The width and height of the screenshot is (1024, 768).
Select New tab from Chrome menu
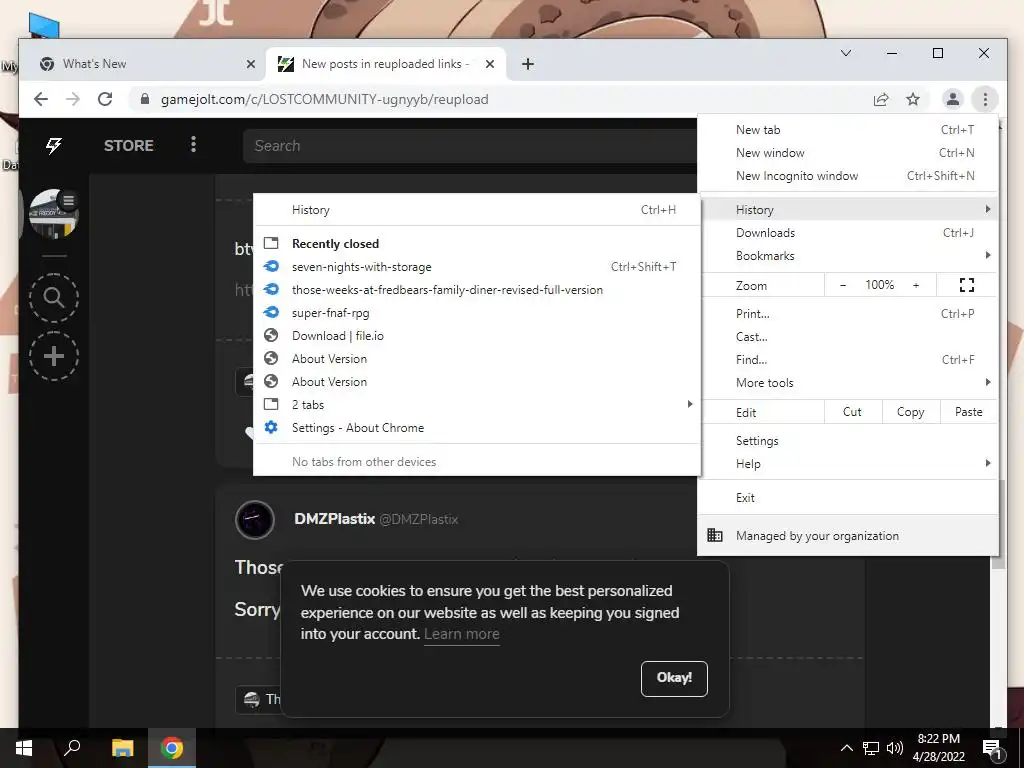[x=848, y=130]
